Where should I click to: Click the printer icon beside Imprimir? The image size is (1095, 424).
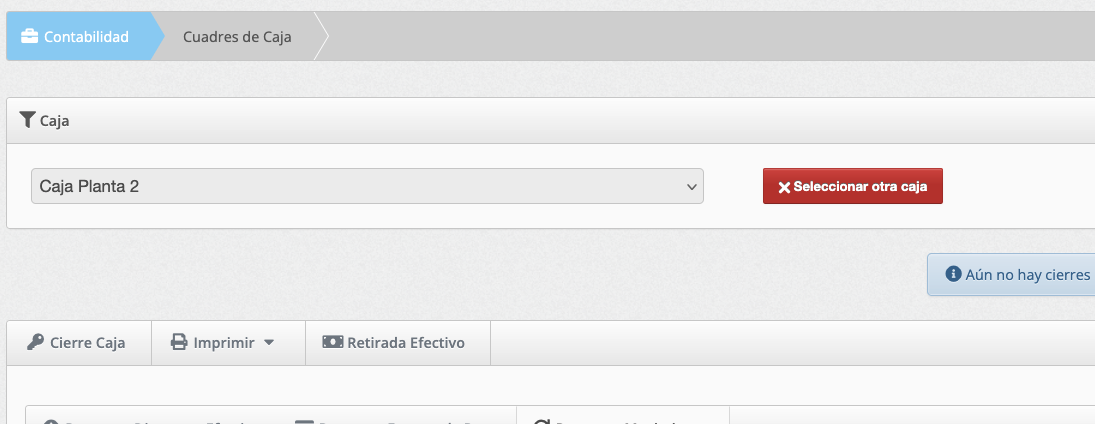[x=179, y=343]
